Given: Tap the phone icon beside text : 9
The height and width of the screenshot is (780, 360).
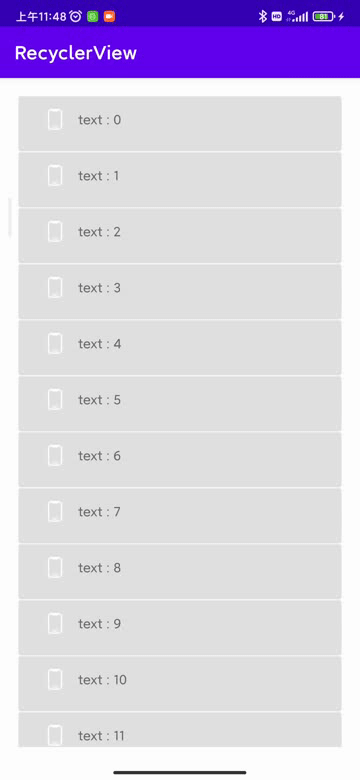Looking at the screenshot, I should [56, 623].
